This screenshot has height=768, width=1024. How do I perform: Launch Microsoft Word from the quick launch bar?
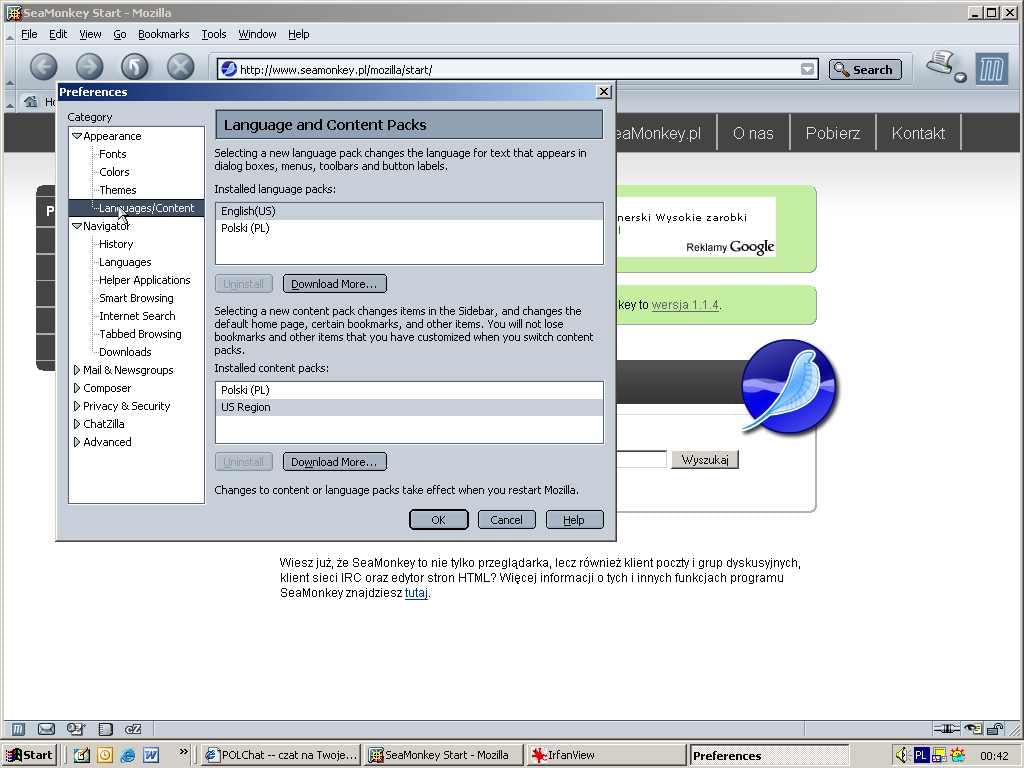coord(151,755)
